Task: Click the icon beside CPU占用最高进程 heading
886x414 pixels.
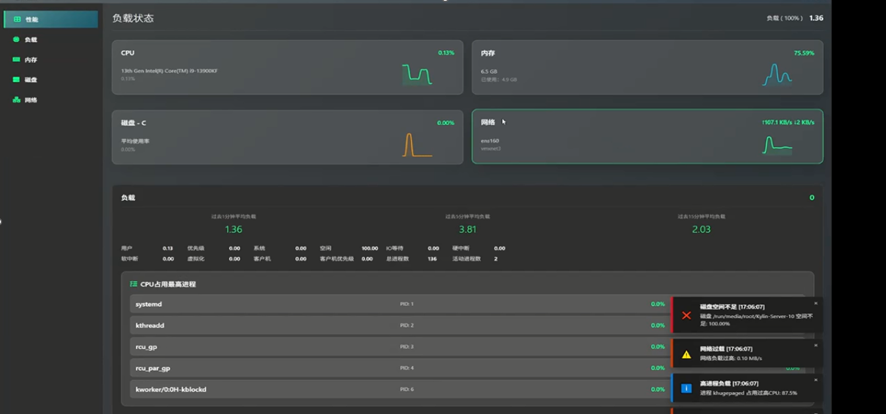Action: (134, 284)
